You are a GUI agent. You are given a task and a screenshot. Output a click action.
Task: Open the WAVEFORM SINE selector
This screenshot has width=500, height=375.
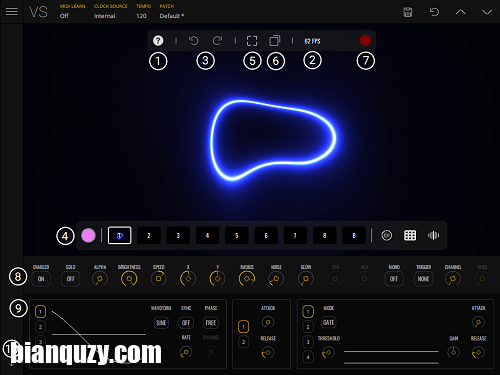tap(161, 323)
